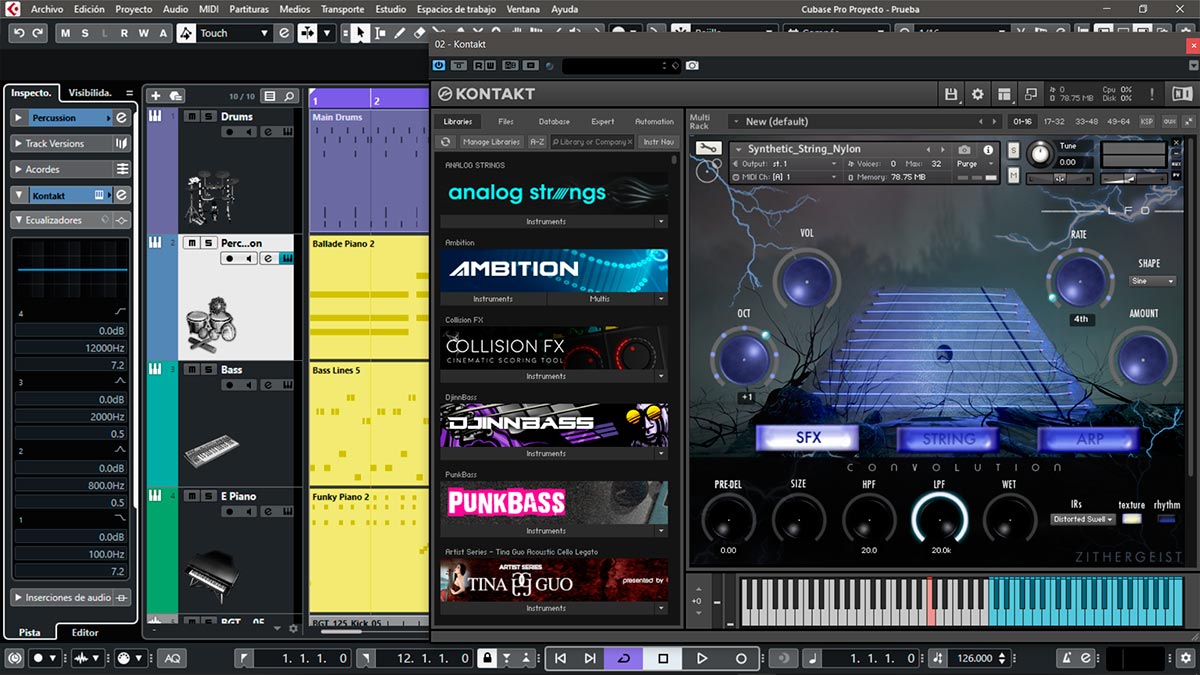Toggle global Mute M in Cubase toolbar

click(x=65, y=33)
